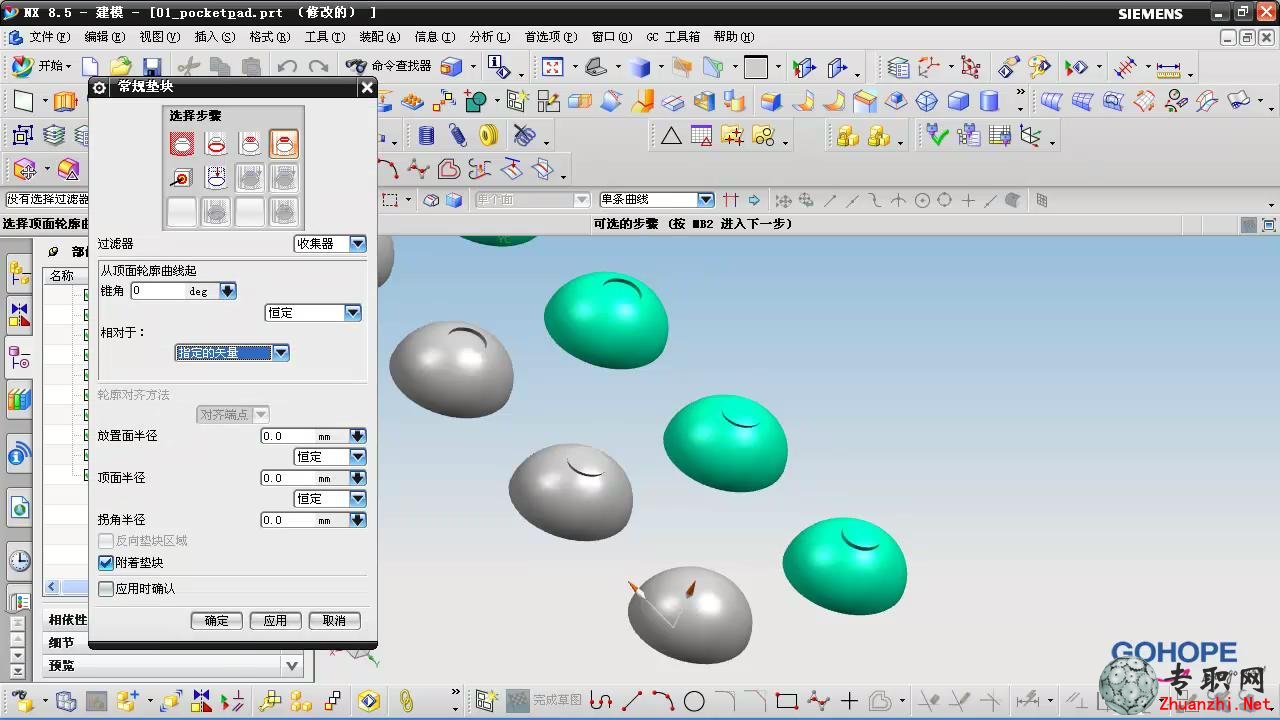1280x720 pixels.
Task: Click the yellow coil spring icon
Action: (x=488, y=135)
